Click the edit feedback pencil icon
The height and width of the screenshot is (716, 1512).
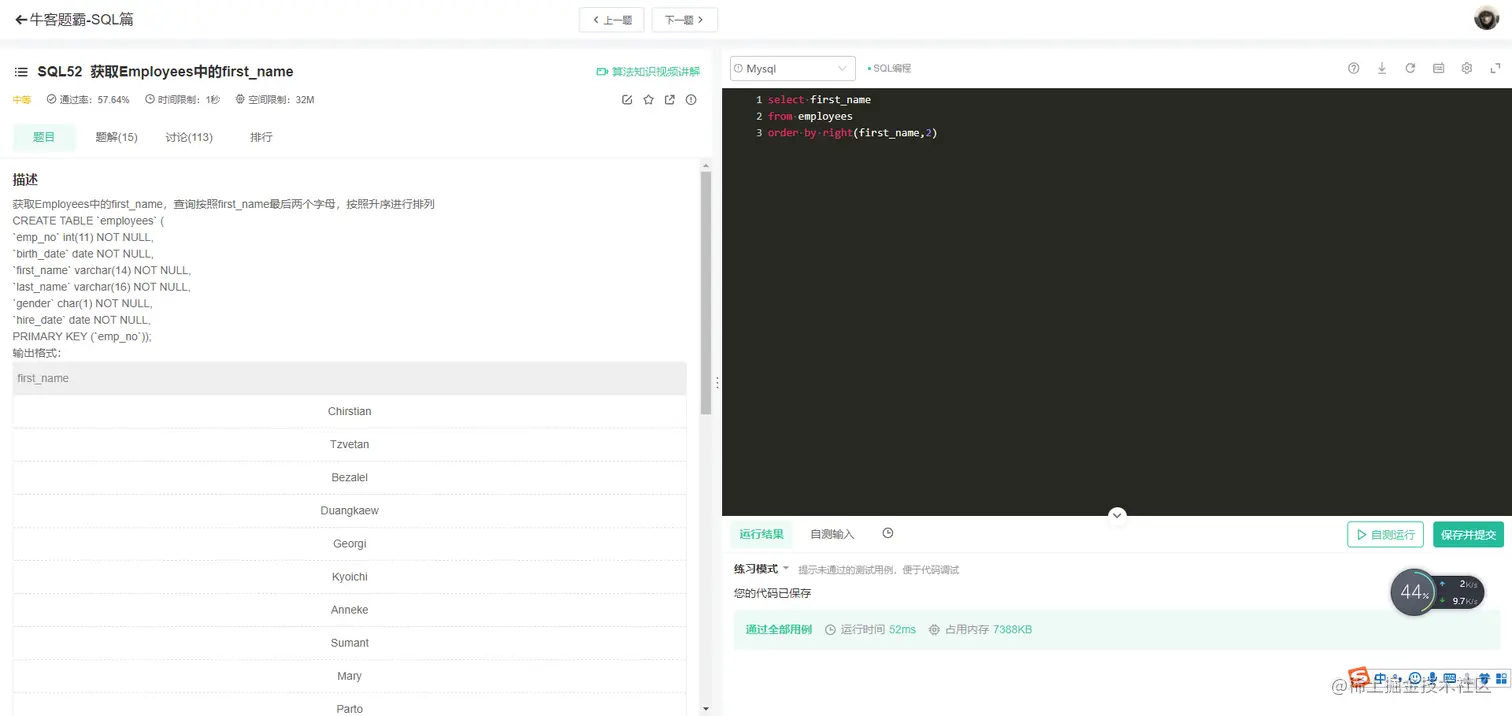(627, 99)
